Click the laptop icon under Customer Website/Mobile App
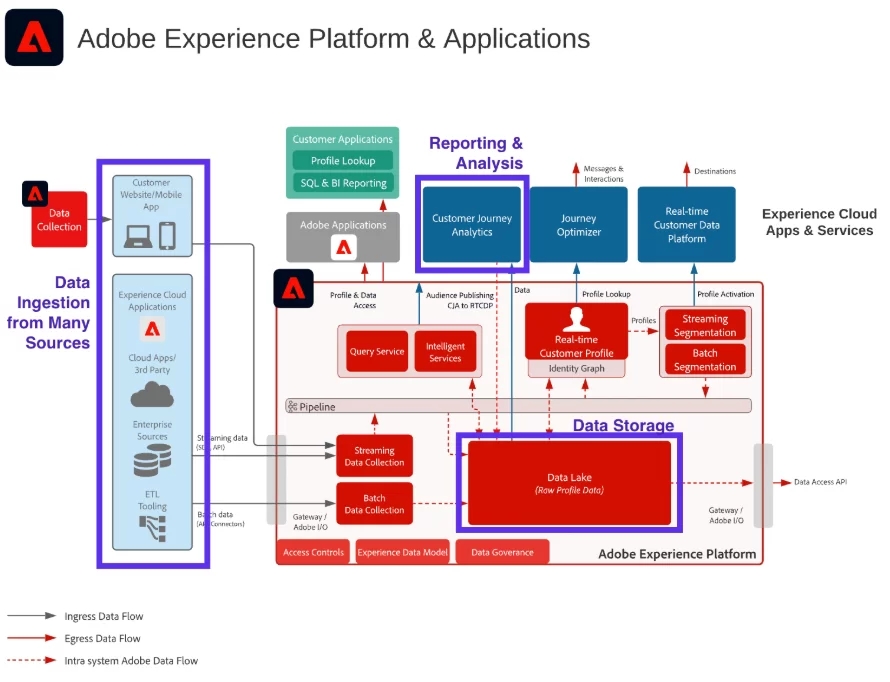 [x=137, y=236]
